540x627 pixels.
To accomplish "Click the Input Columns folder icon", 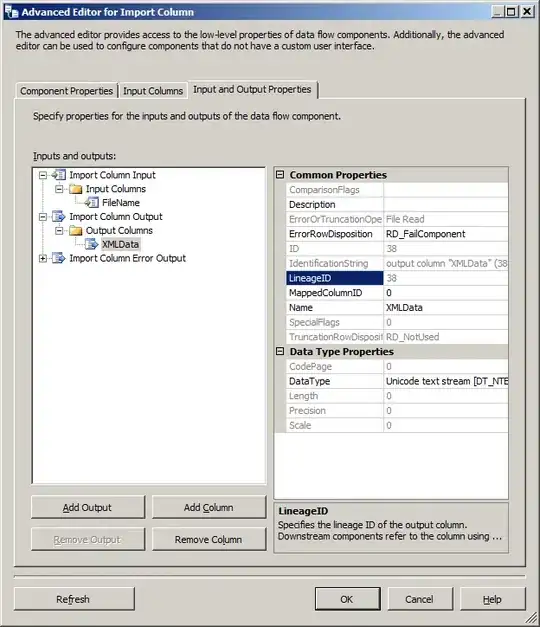I will click(75, 189).
